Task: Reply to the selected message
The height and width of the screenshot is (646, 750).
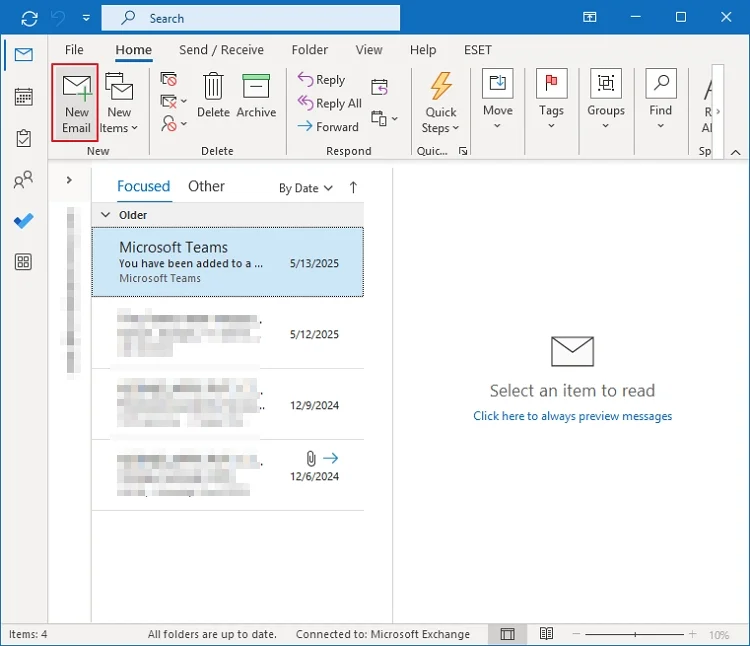Action: coord(321,79)
